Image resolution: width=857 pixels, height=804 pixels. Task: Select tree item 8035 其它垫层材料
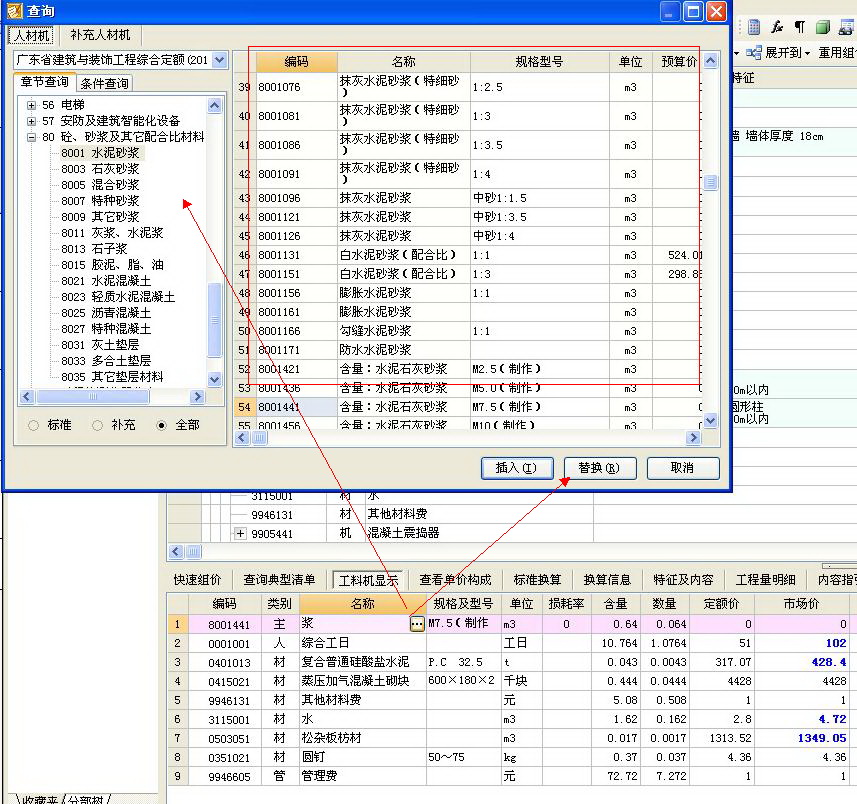tap(112, 377)
